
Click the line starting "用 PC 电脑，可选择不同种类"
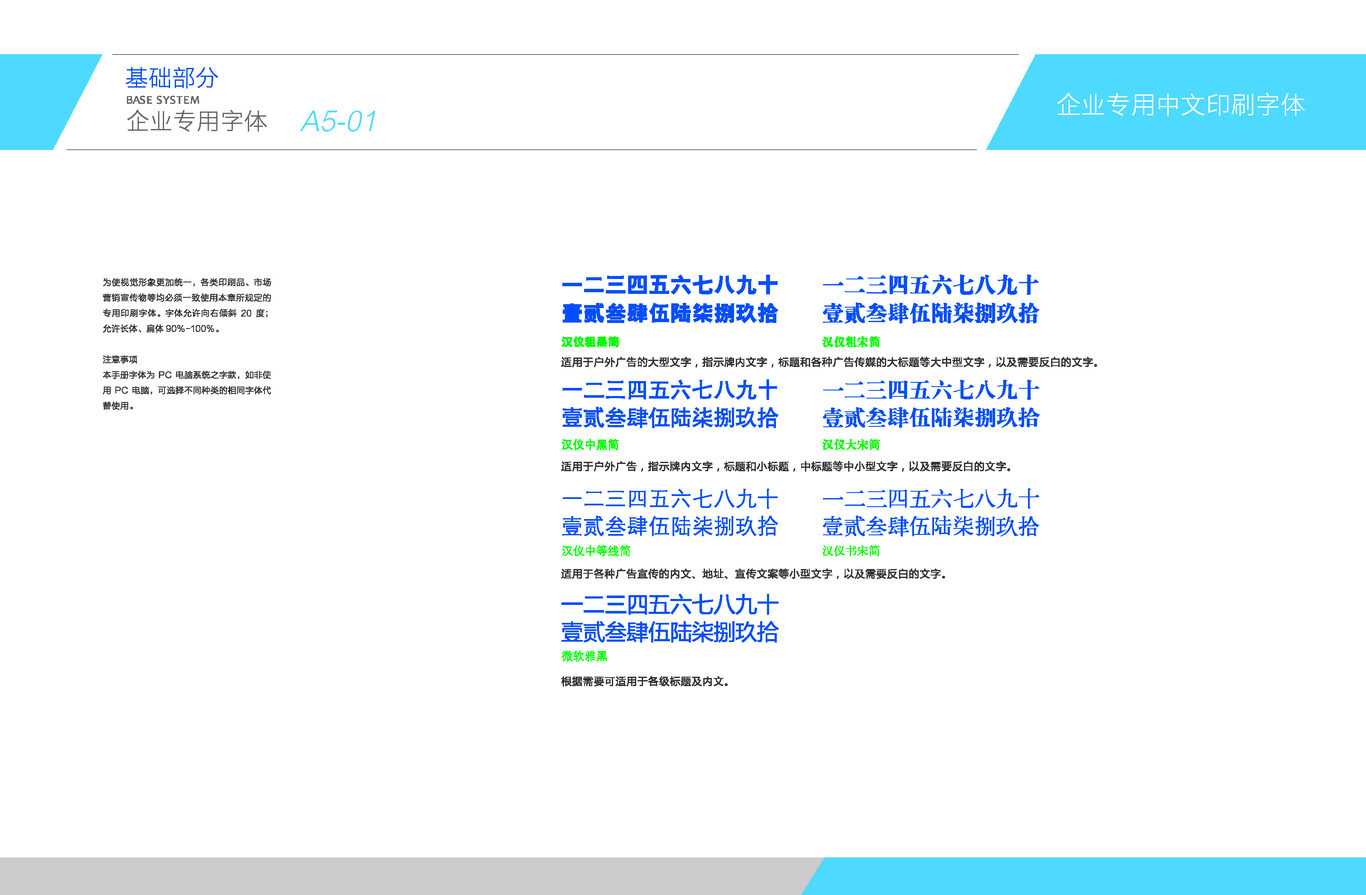[x=187, y=391]
